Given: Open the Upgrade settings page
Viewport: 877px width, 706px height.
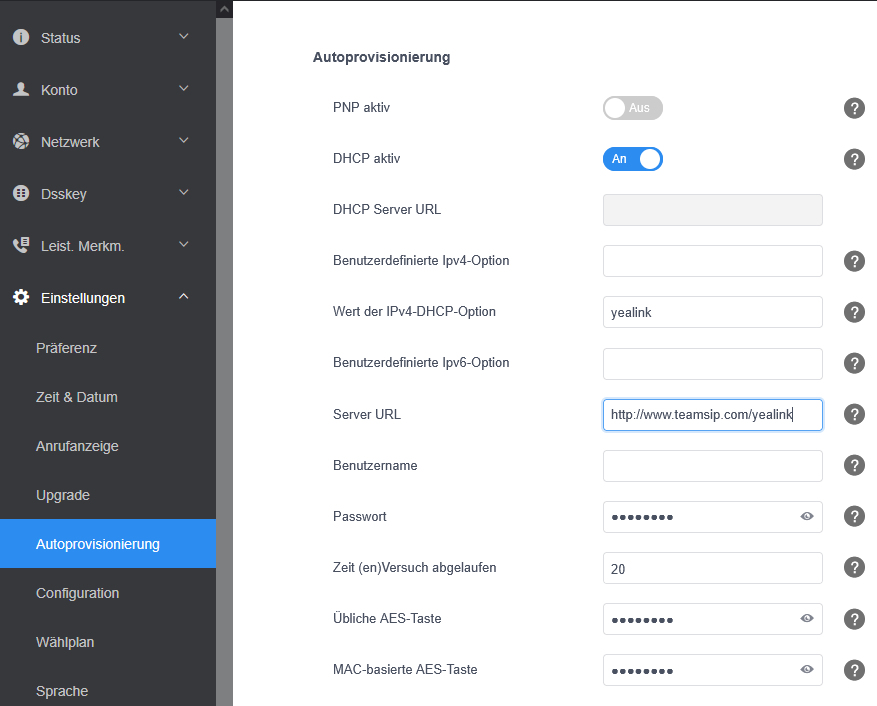Looking at the screenshot, I should [63, 495].
